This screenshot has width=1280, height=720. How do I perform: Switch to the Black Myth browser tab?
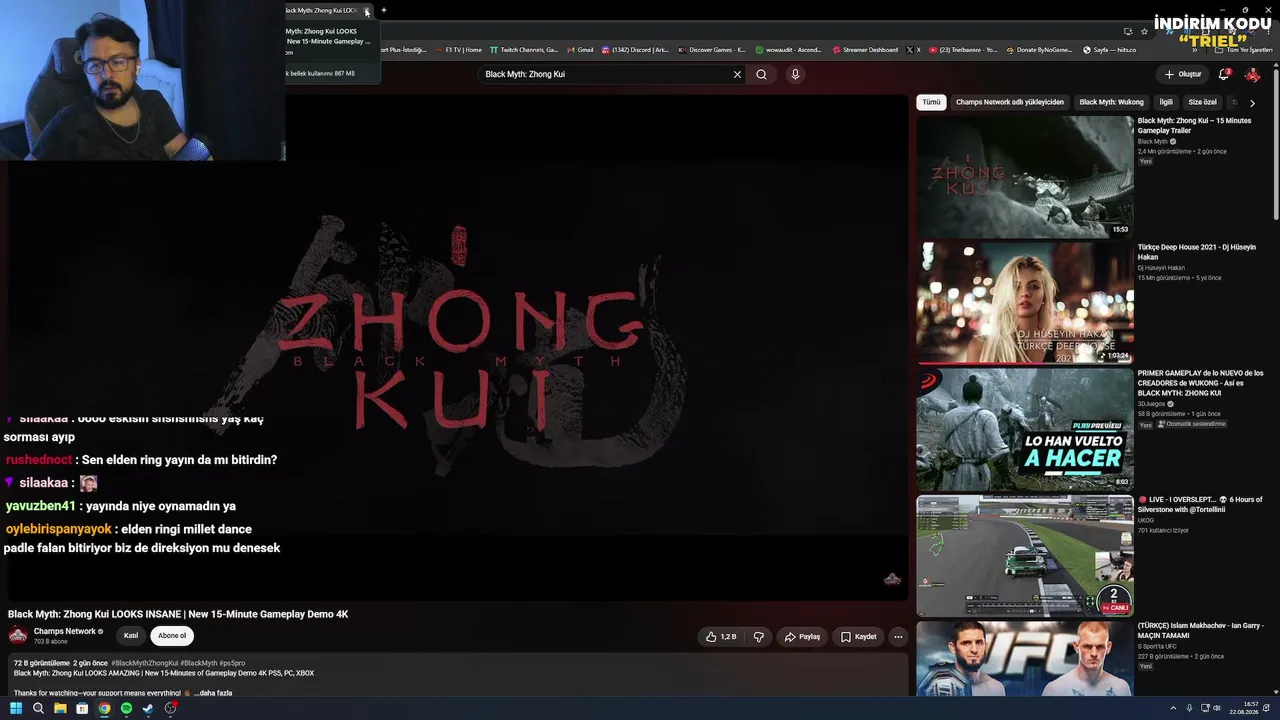coord(322,11)
